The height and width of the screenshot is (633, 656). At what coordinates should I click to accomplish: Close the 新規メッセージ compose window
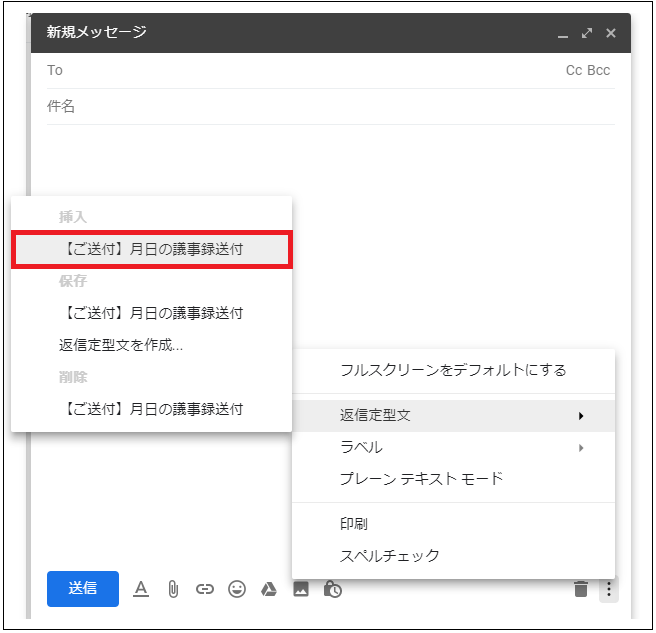tap(611, 33)
